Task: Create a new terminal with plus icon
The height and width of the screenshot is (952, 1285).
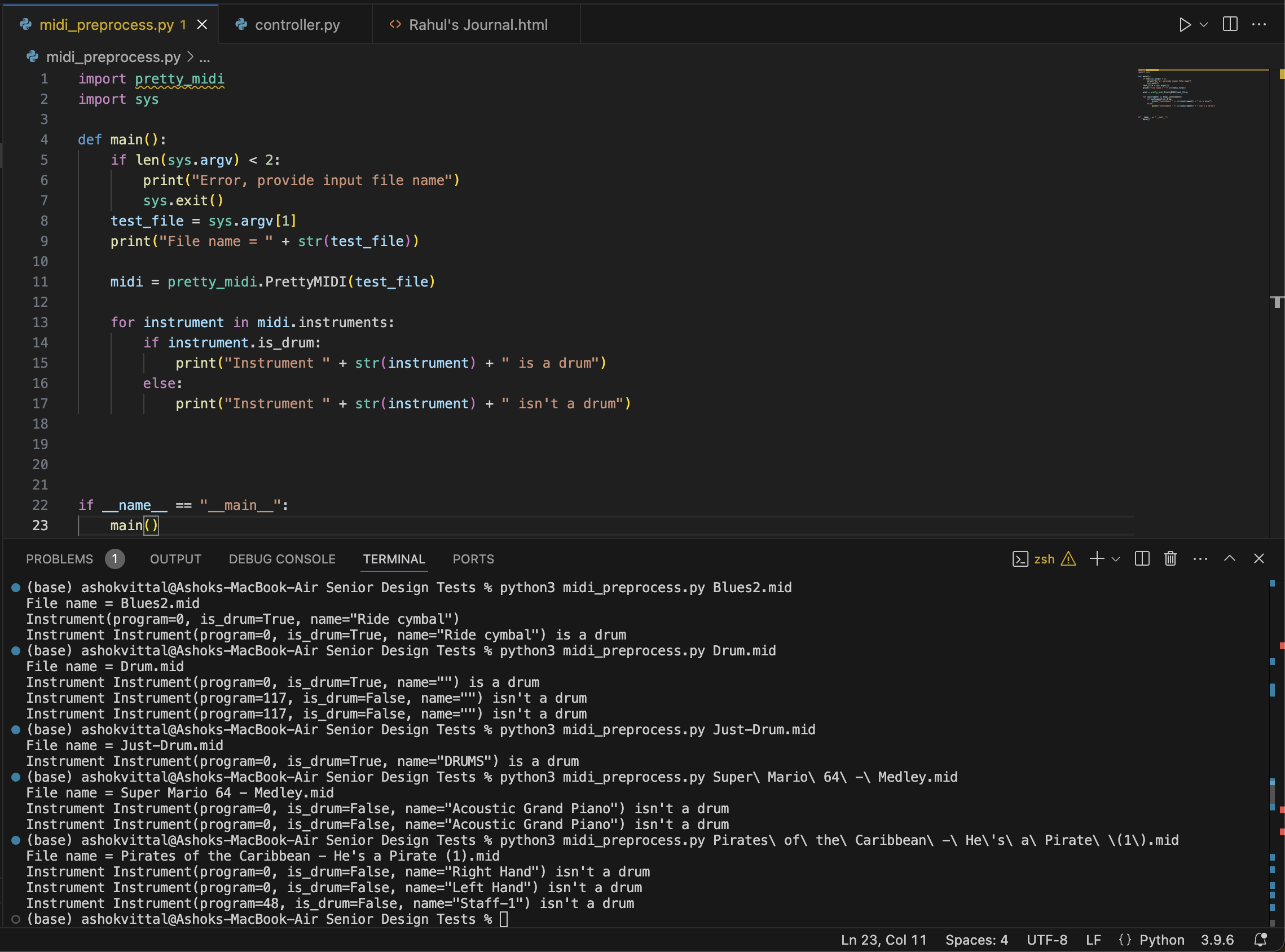Action: coord(1097,558)
